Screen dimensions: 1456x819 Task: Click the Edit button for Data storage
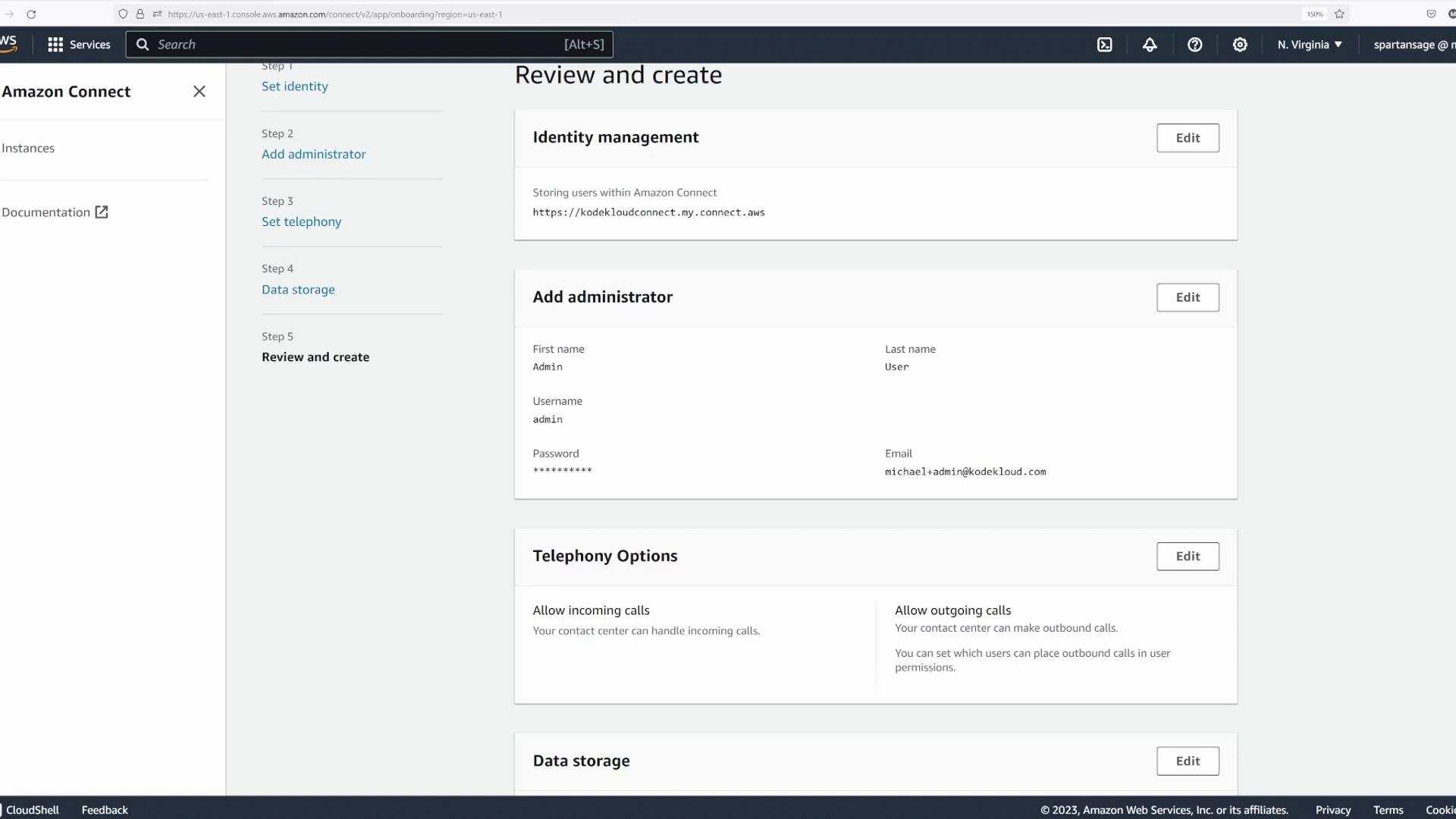1188,761
